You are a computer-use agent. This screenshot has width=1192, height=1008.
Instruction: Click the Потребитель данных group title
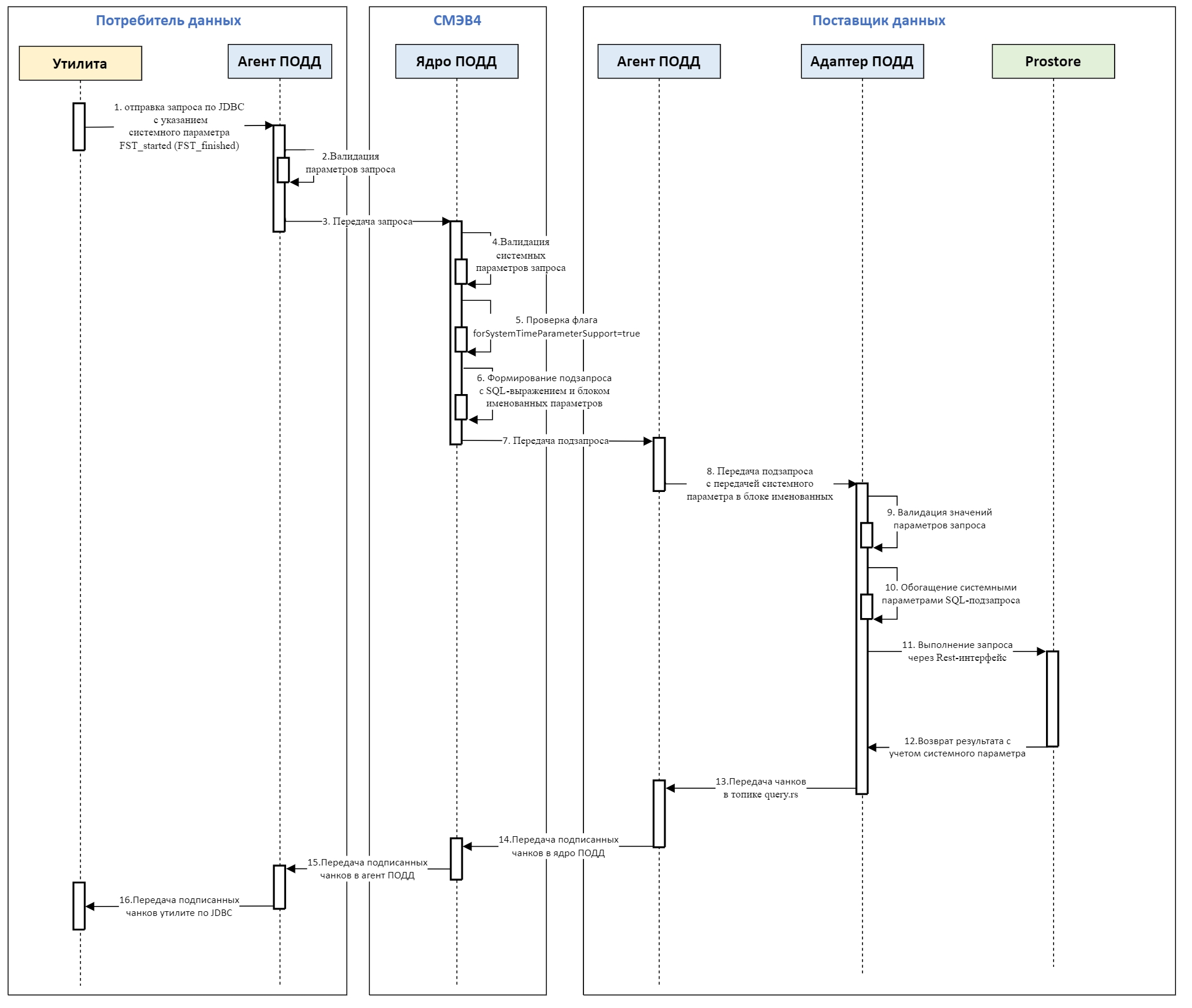(x=168, y=21)
